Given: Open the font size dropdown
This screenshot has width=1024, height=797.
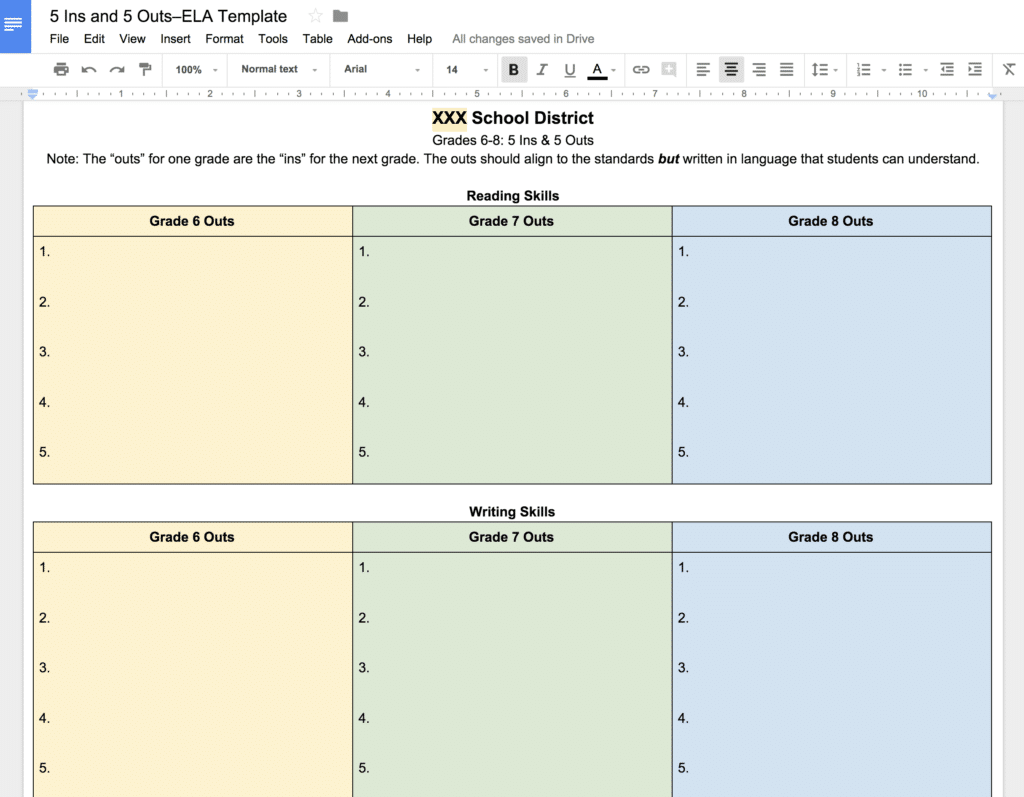Looking at the screenshot, I should 461,69.
